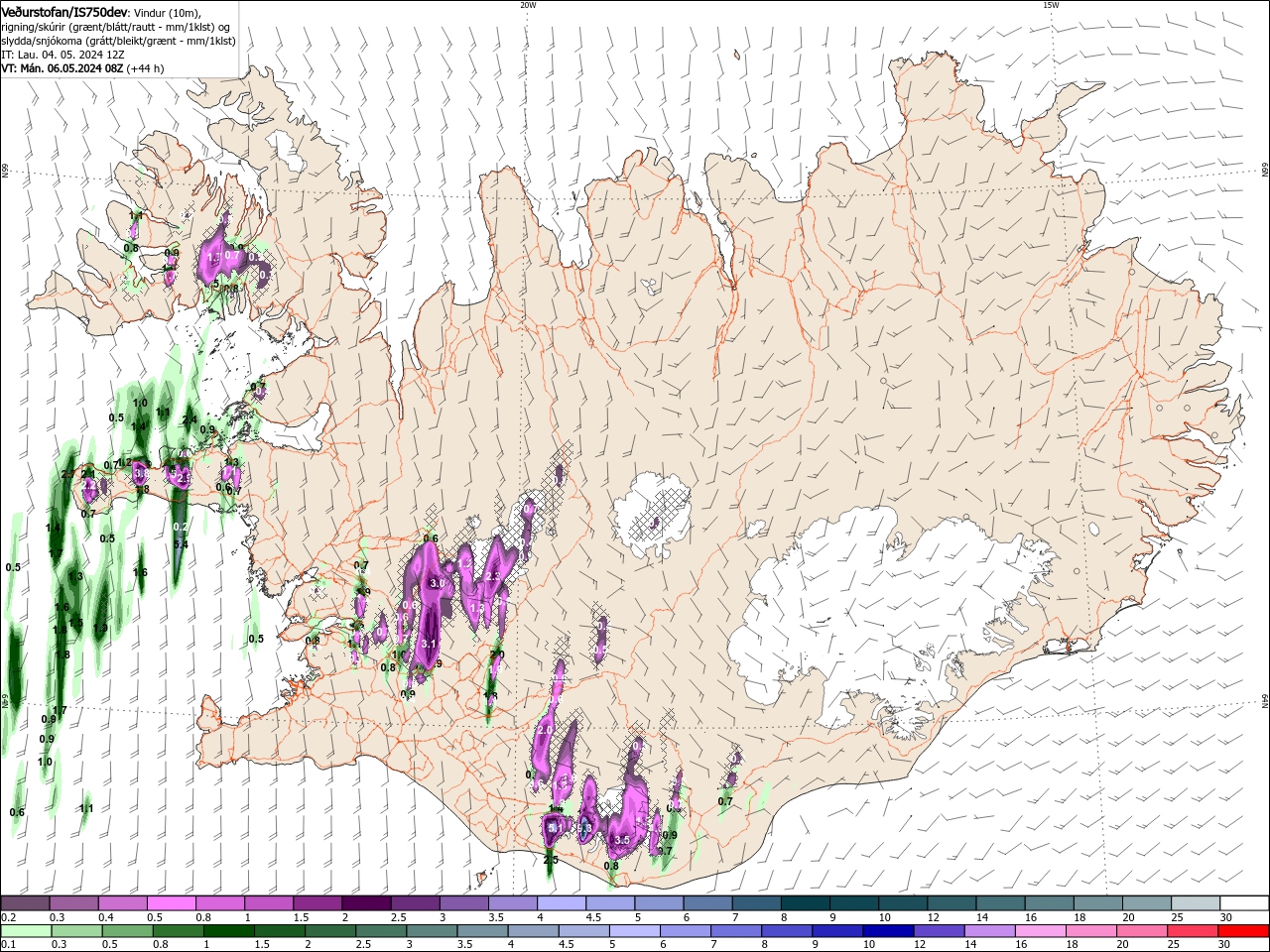Click the 2.3 precipitation value on the map
This screenshot has height=952, width=1270.
493,577
